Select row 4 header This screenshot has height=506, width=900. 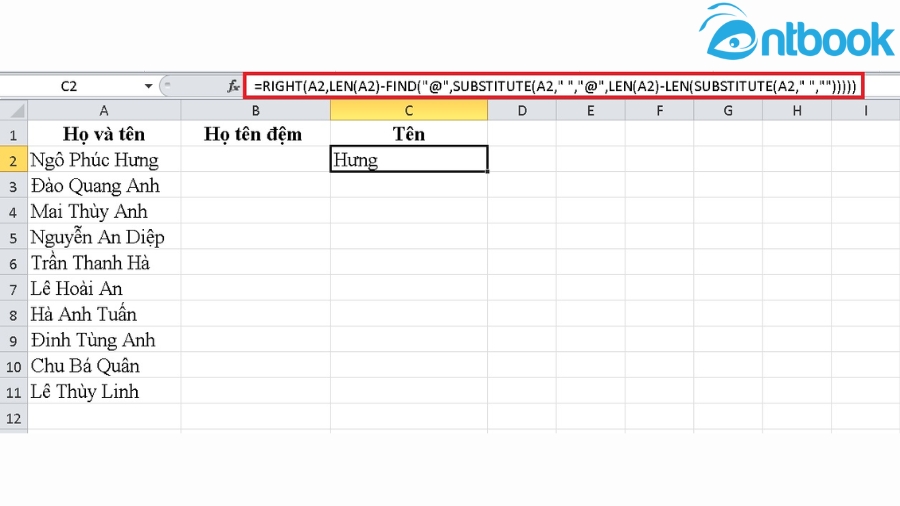pos(14,212)
